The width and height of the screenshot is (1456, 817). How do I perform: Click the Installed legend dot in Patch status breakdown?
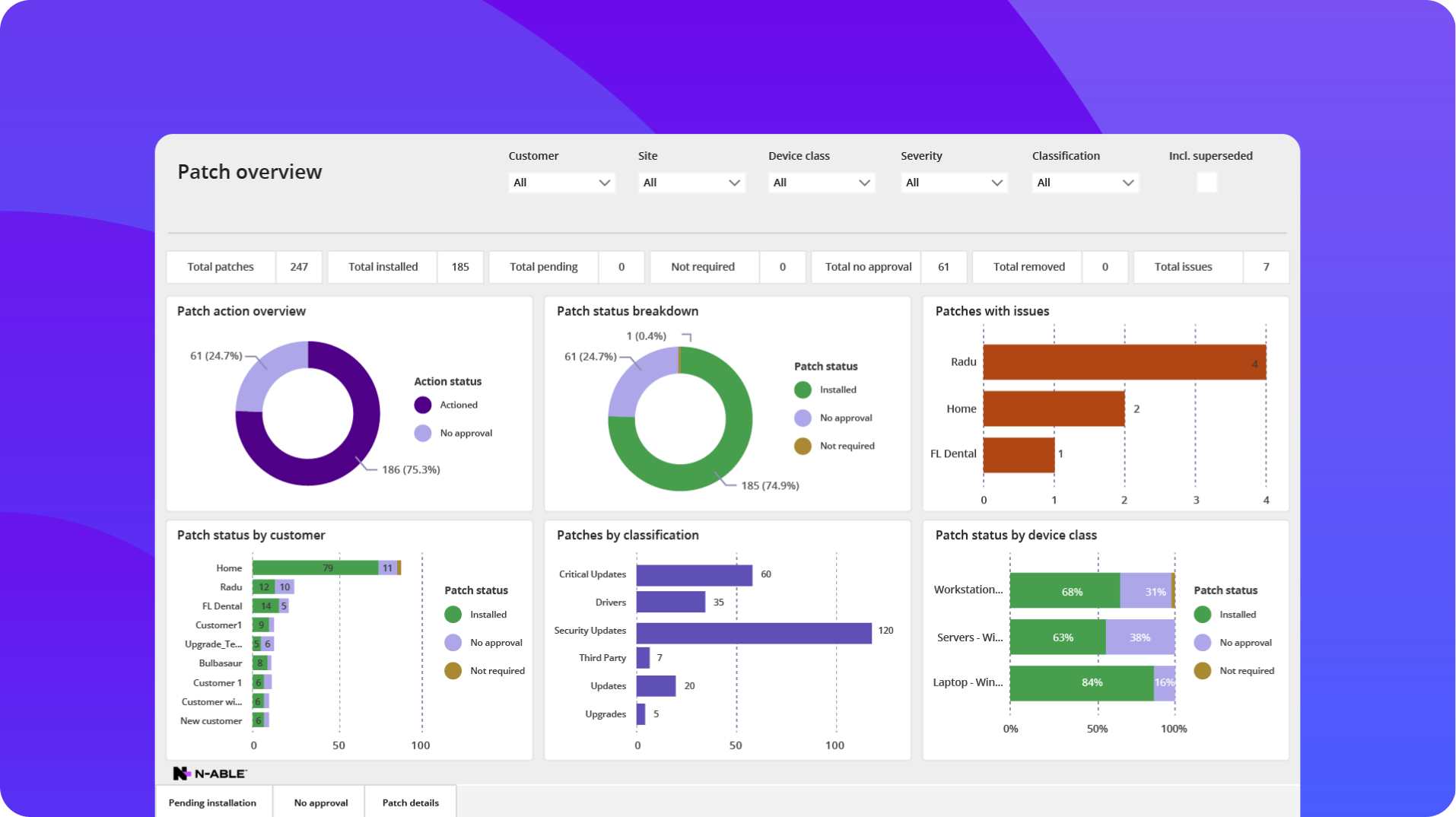pos(803,390)
